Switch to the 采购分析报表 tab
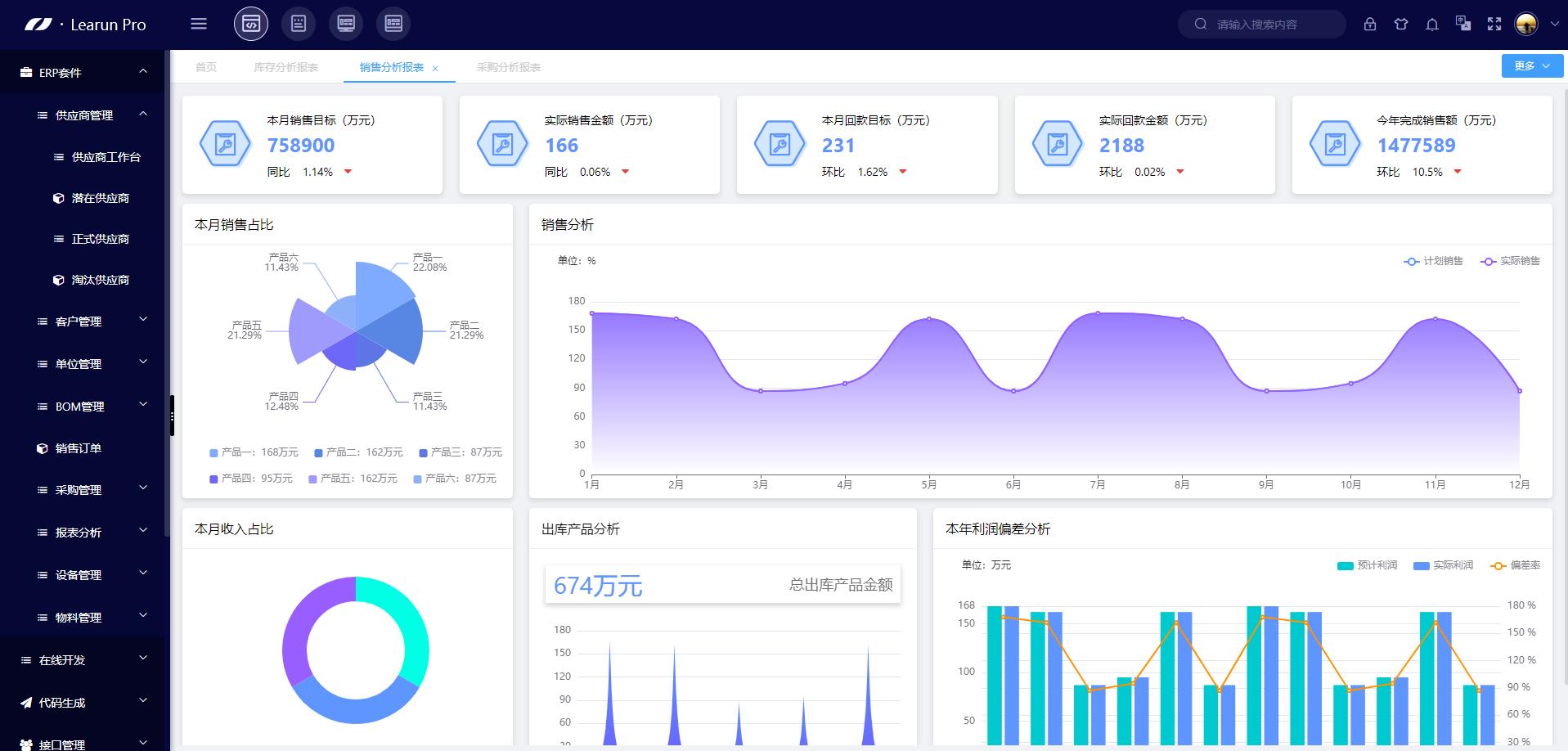The width and height of the screenshot is (1568, 751). [508, 67]
